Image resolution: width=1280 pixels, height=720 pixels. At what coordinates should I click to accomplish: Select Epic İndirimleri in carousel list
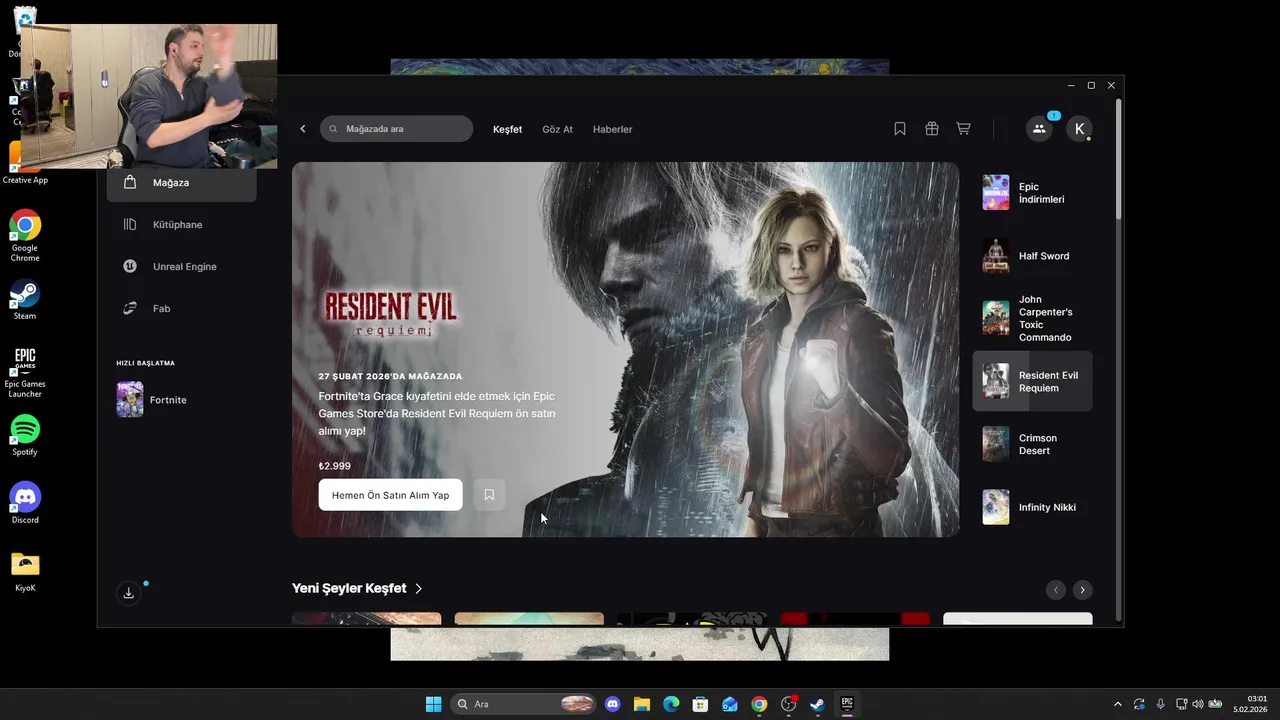[x=1032, y=193]
